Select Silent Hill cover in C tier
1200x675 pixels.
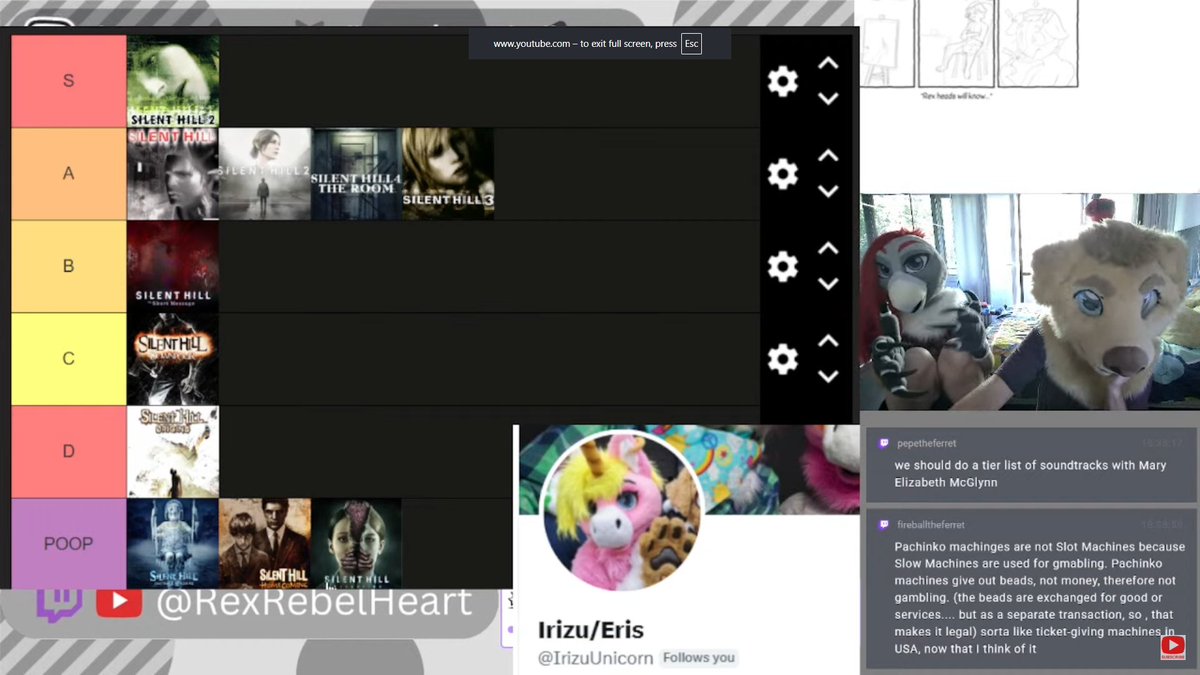pyautogui.click(x=173, y=359)
